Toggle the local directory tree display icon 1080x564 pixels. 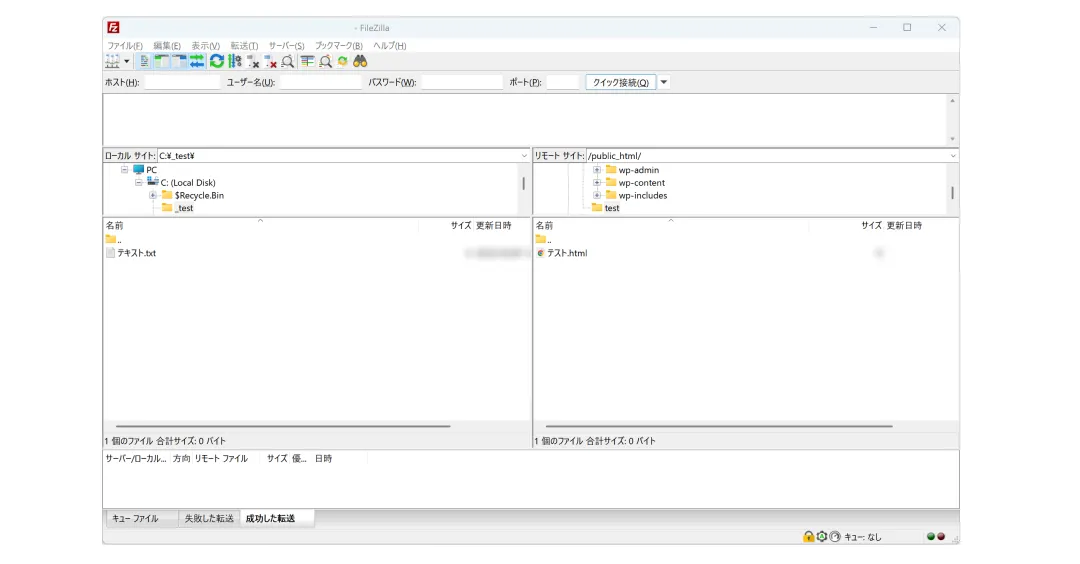tap(161, 61)
